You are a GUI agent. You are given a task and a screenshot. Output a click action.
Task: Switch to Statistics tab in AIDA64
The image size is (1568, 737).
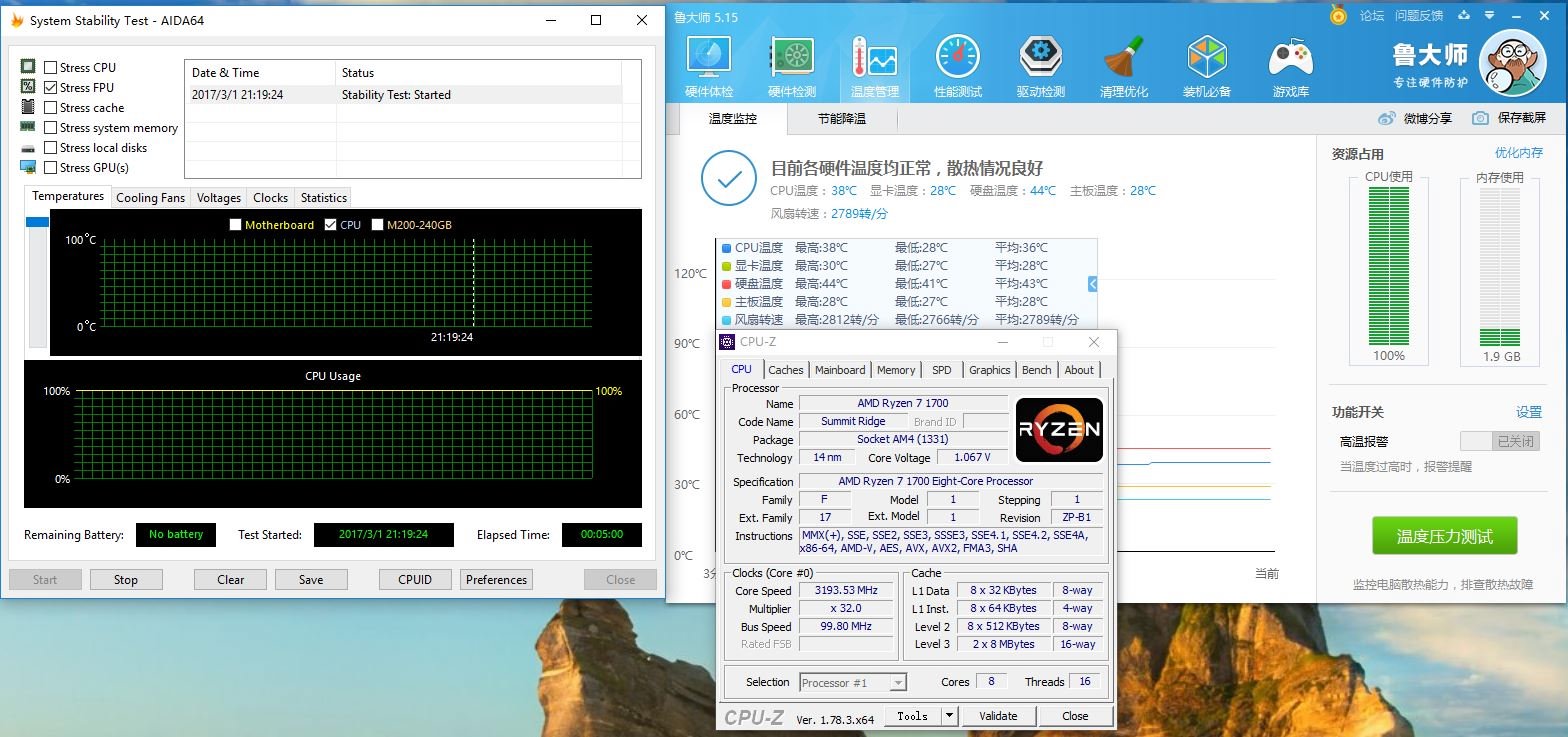click(x=324, y=198)
